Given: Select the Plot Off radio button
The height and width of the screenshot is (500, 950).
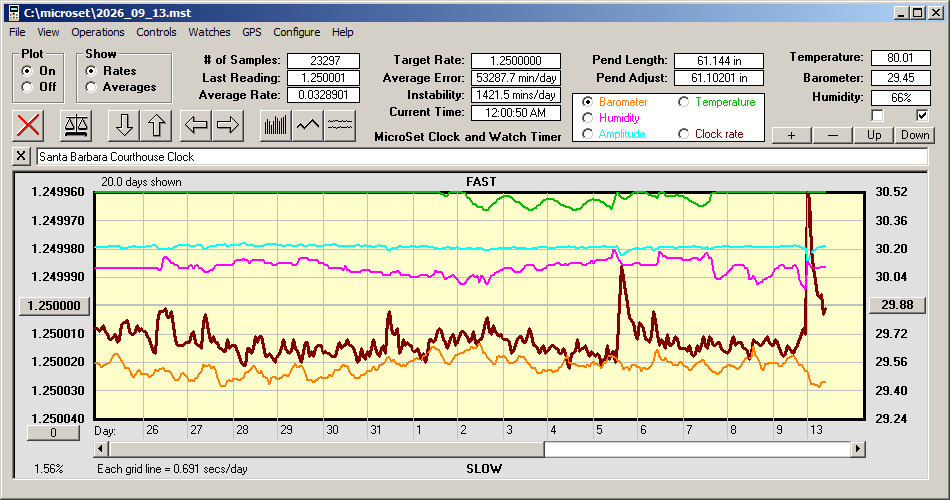Looking at the screenshot, I should point(27,87).
